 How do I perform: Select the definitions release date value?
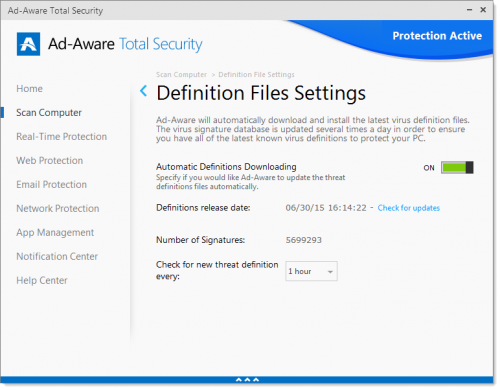point(326,208)
